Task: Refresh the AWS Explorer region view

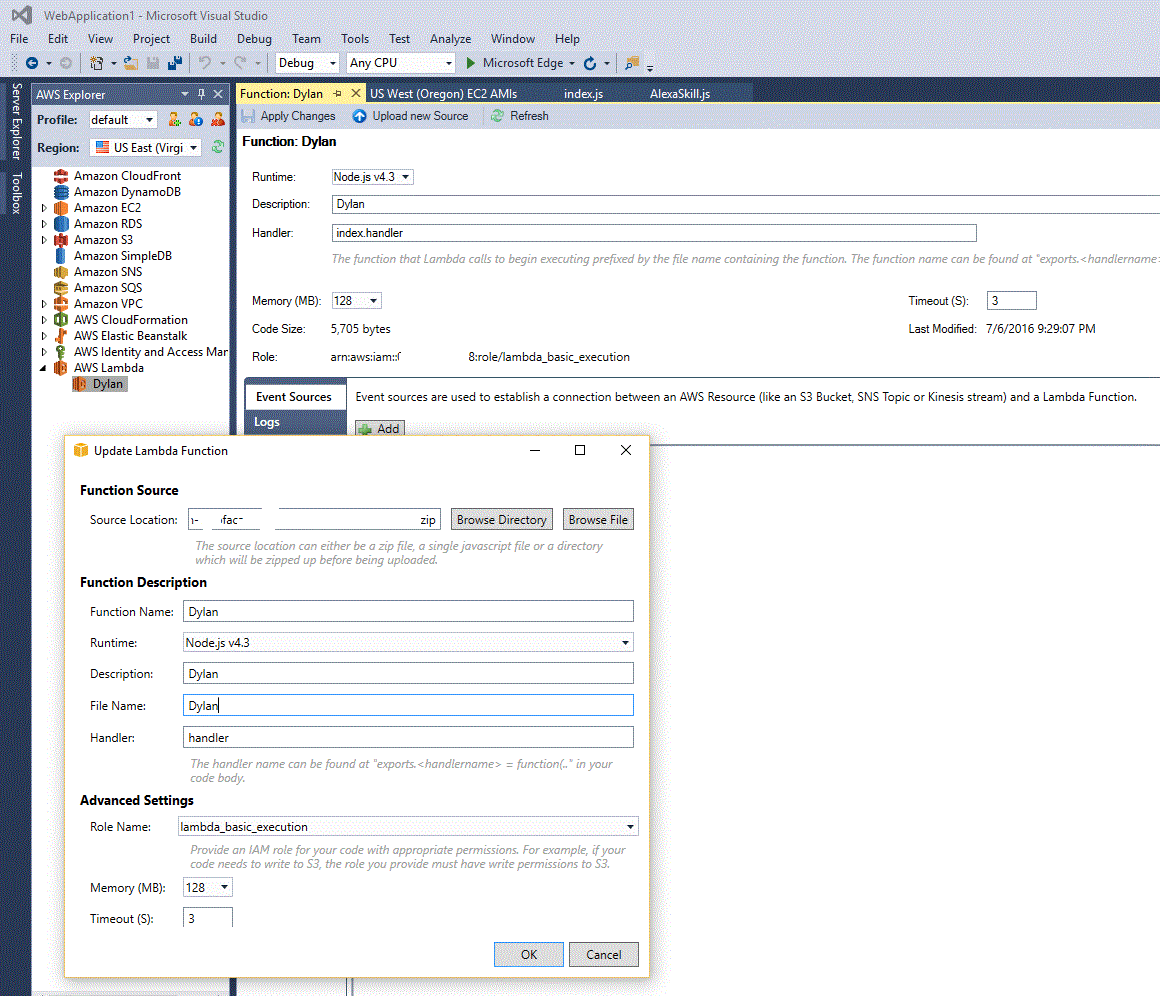Action: [x=218, y=147]
